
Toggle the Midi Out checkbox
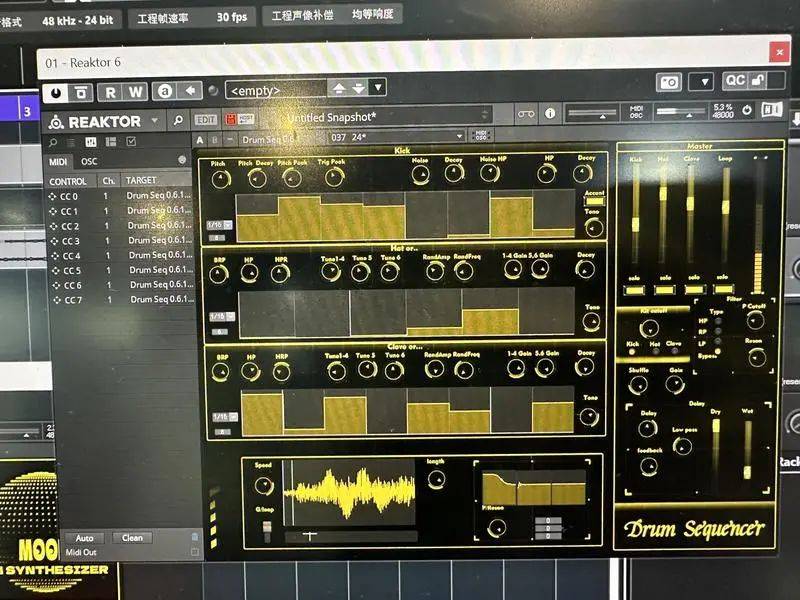coord(194,552)
